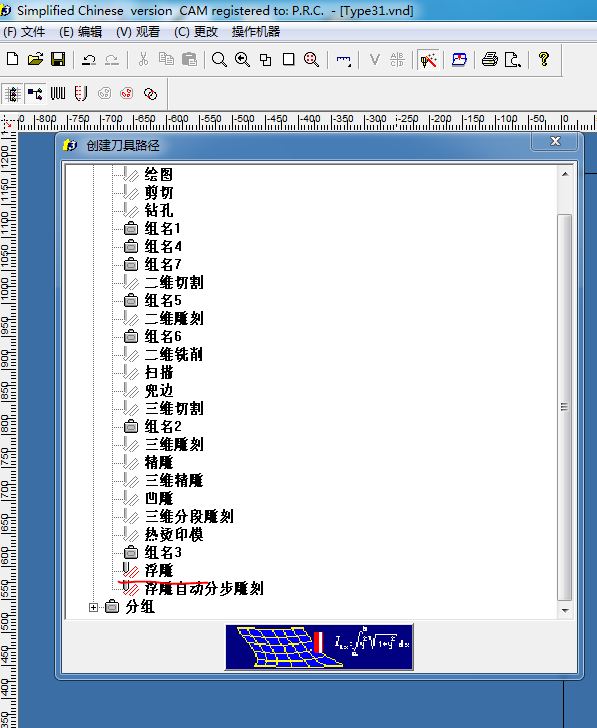This screenshot has width=597, height=728.
Task: Select the 组名2 group item
Action: [163, 426]
